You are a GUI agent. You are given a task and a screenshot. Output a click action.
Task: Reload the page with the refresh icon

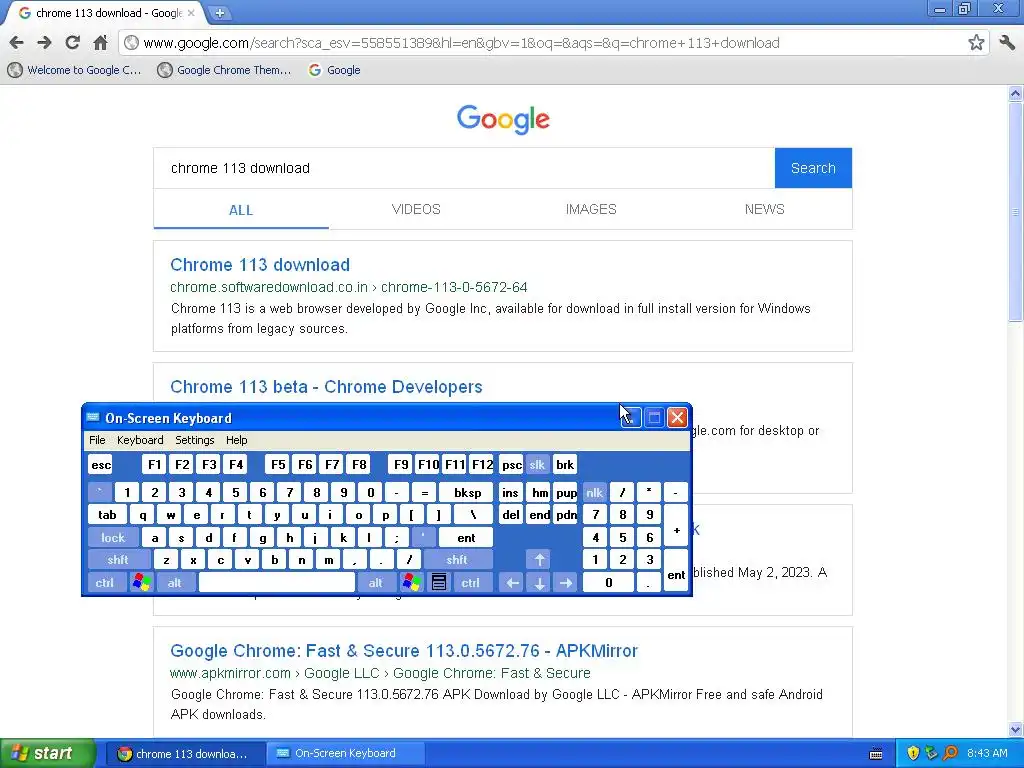click(x=72, y=43)
